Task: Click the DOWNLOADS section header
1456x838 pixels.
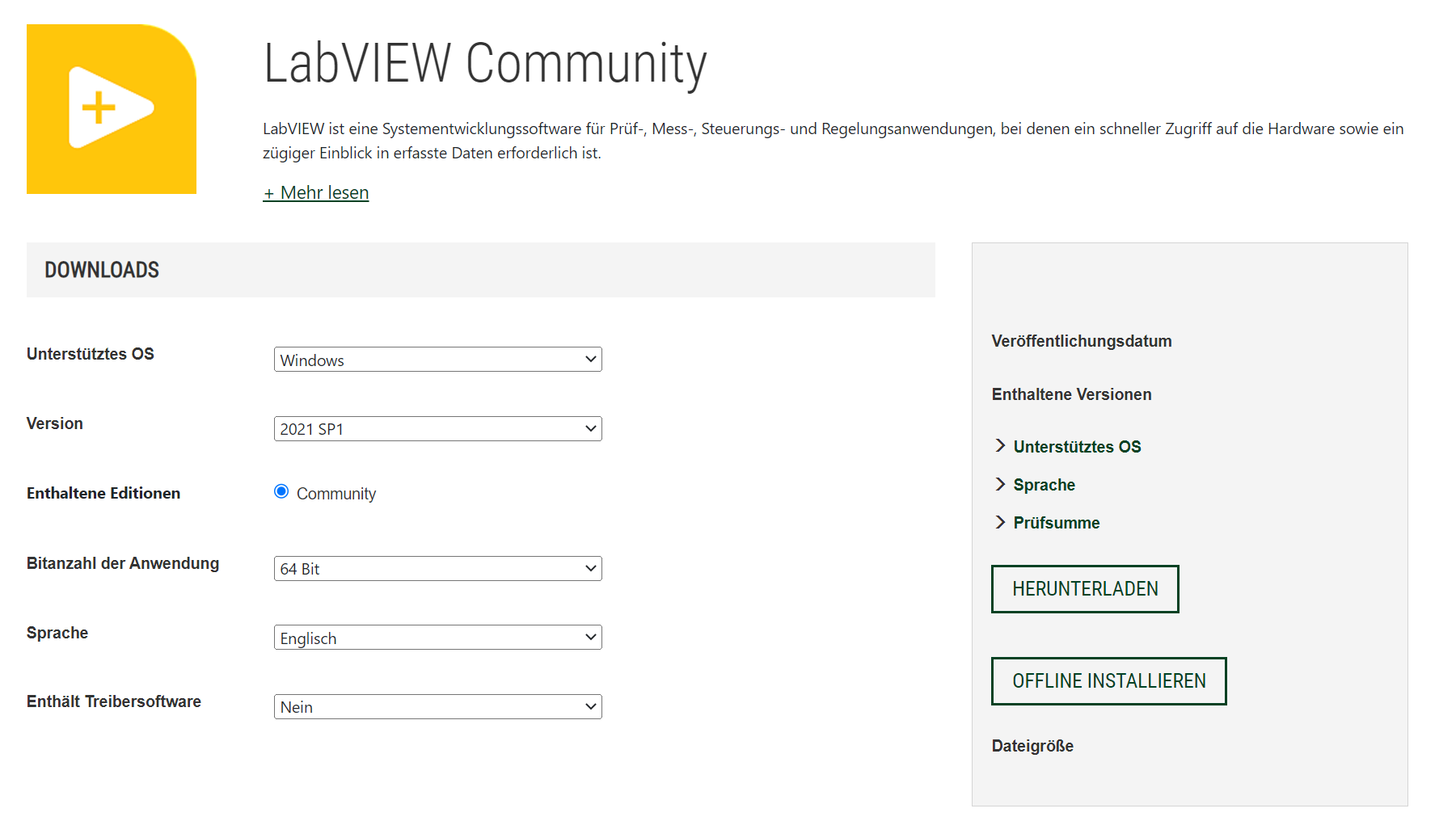Action: [x=481, y=270]
